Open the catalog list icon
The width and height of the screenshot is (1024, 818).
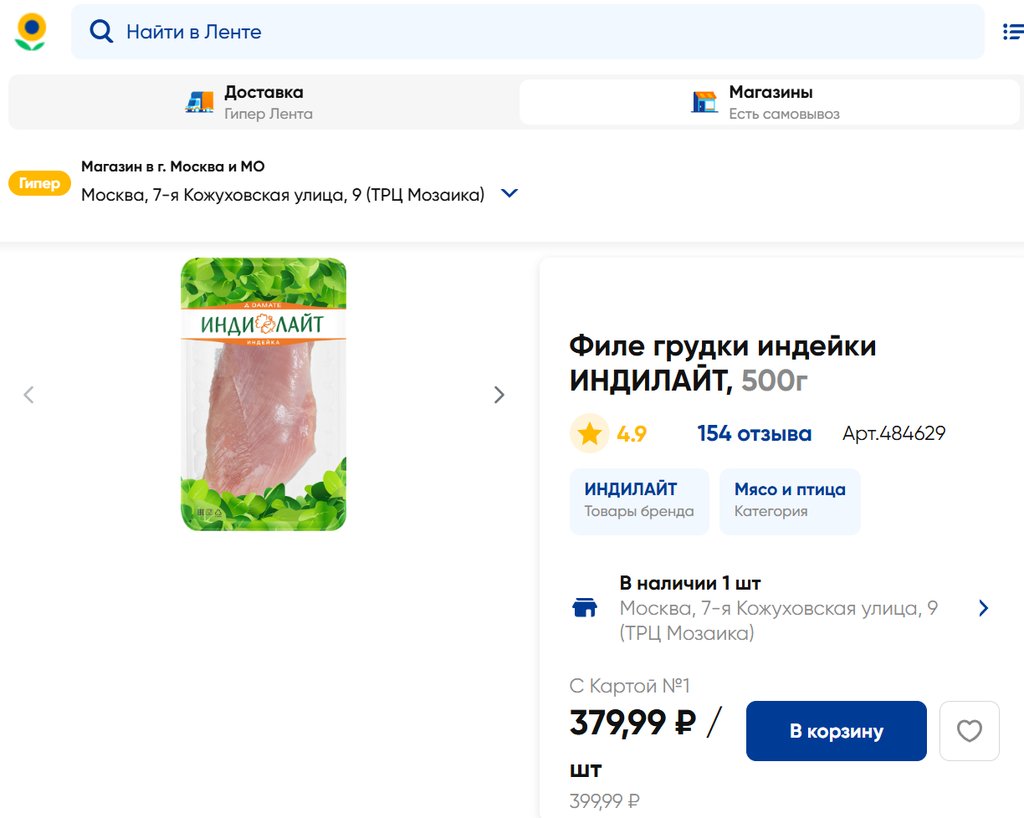(1012, 32)
